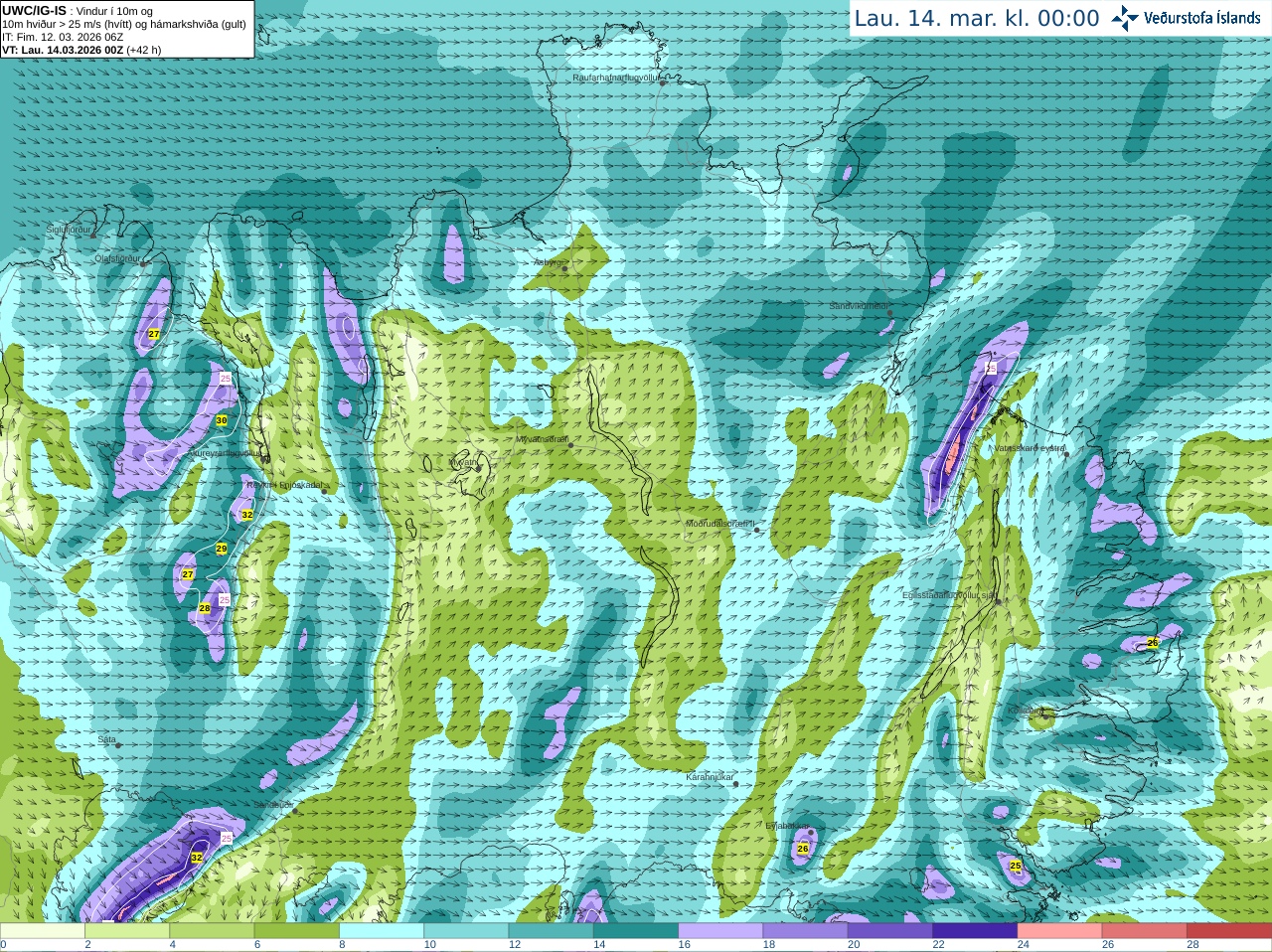This screenshot has width=1272, height=952.
Task: Click the UWC/IG-IS model title
Action: [35, 11]
